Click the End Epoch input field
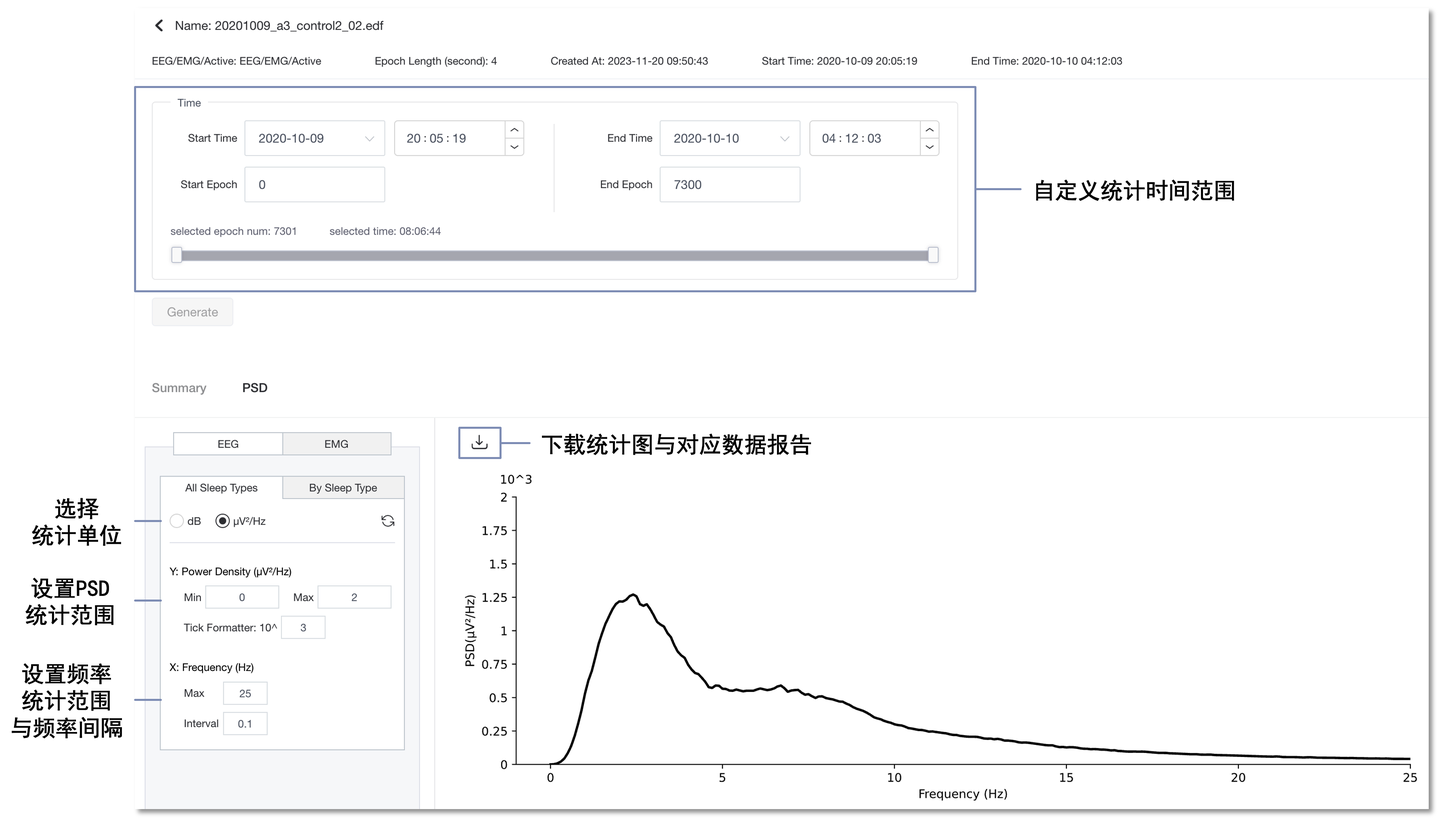 729,184
